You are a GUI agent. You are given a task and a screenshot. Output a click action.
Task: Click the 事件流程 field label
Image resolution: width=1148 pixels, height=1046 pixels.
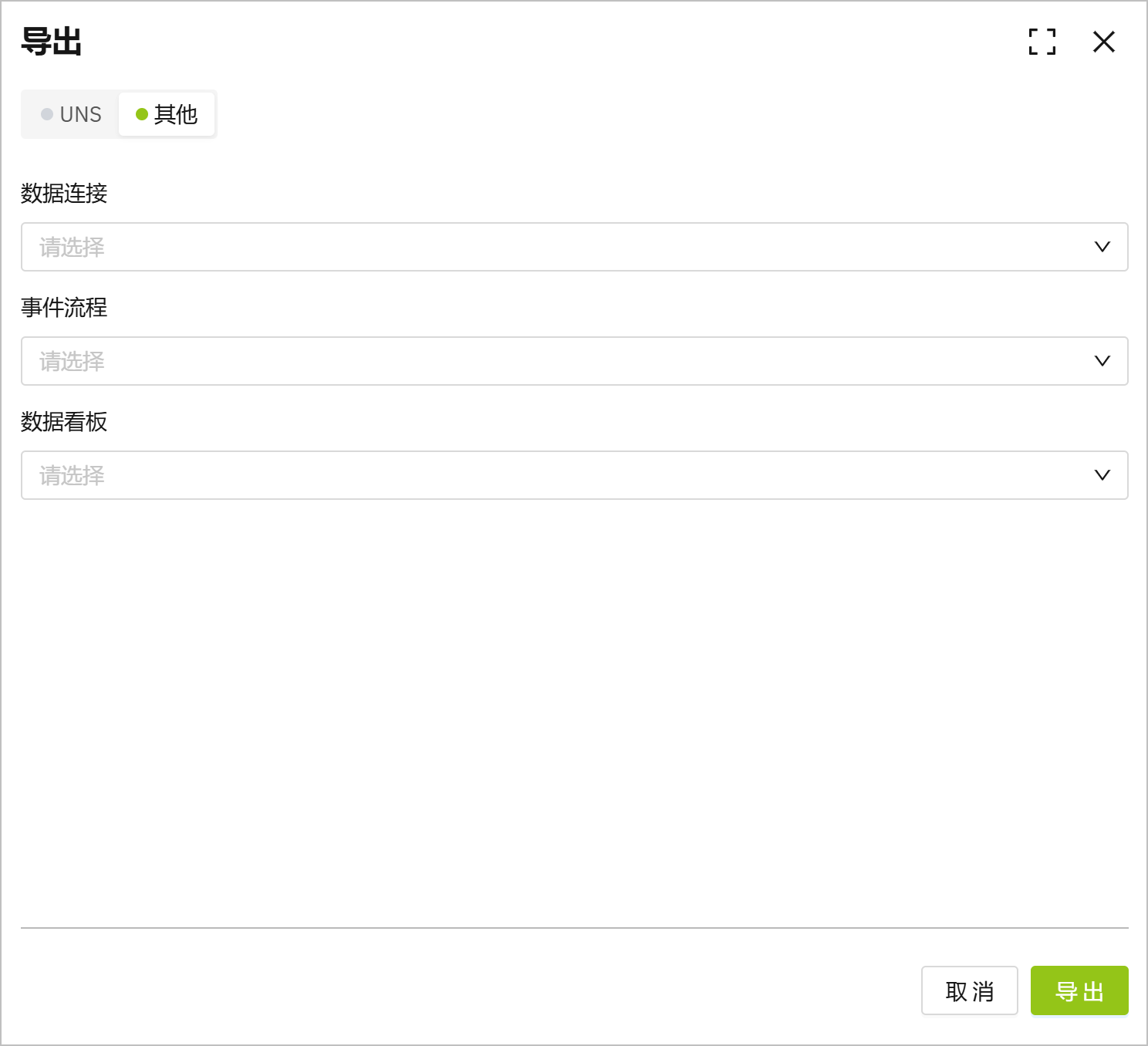[x=64, y=308]
